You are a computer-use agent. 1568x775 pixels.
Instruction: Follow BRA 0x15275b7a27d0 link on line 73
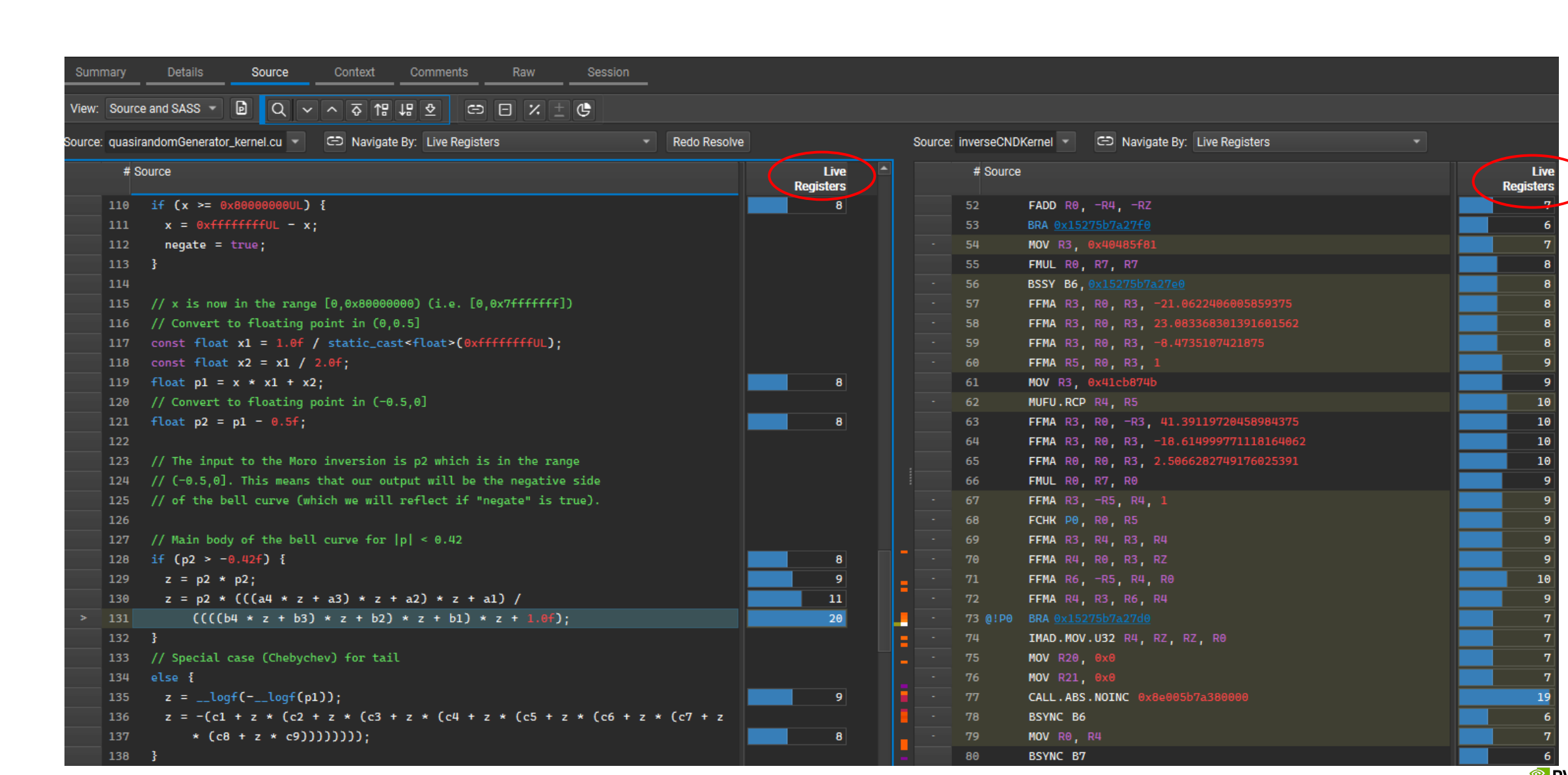(x=1102, y=619)
